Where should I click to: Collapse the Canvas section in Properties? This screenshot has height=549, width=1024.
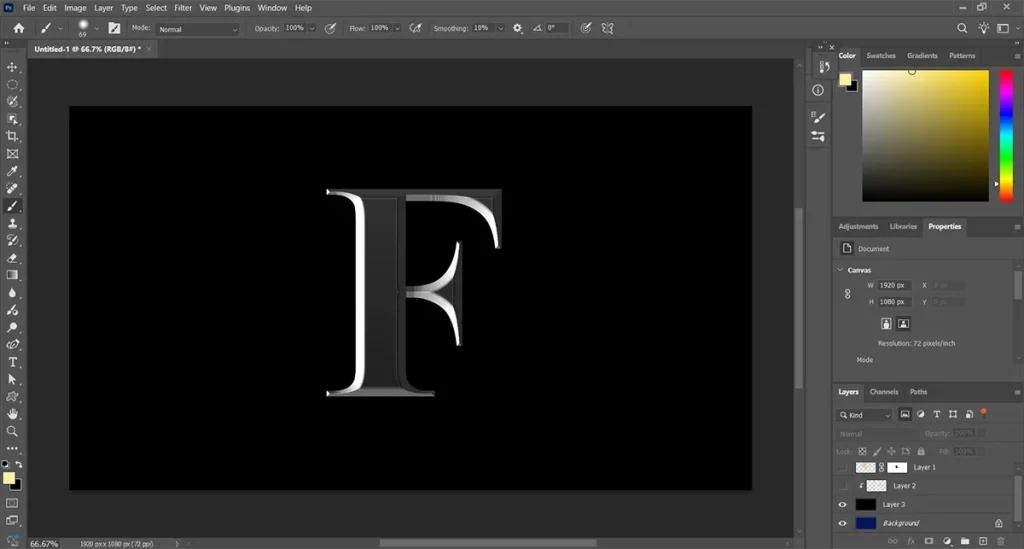(x=840, y=270)
